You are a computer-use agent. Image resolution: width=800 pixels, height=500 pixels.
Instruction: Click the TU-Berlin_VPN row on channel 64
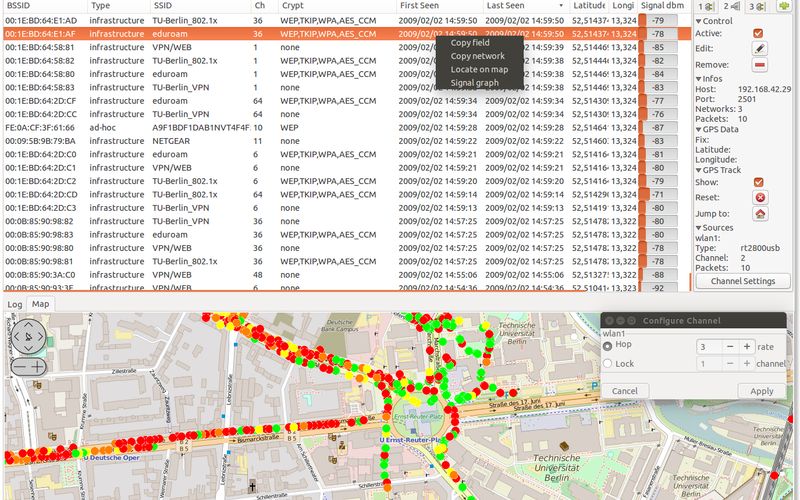346,114
